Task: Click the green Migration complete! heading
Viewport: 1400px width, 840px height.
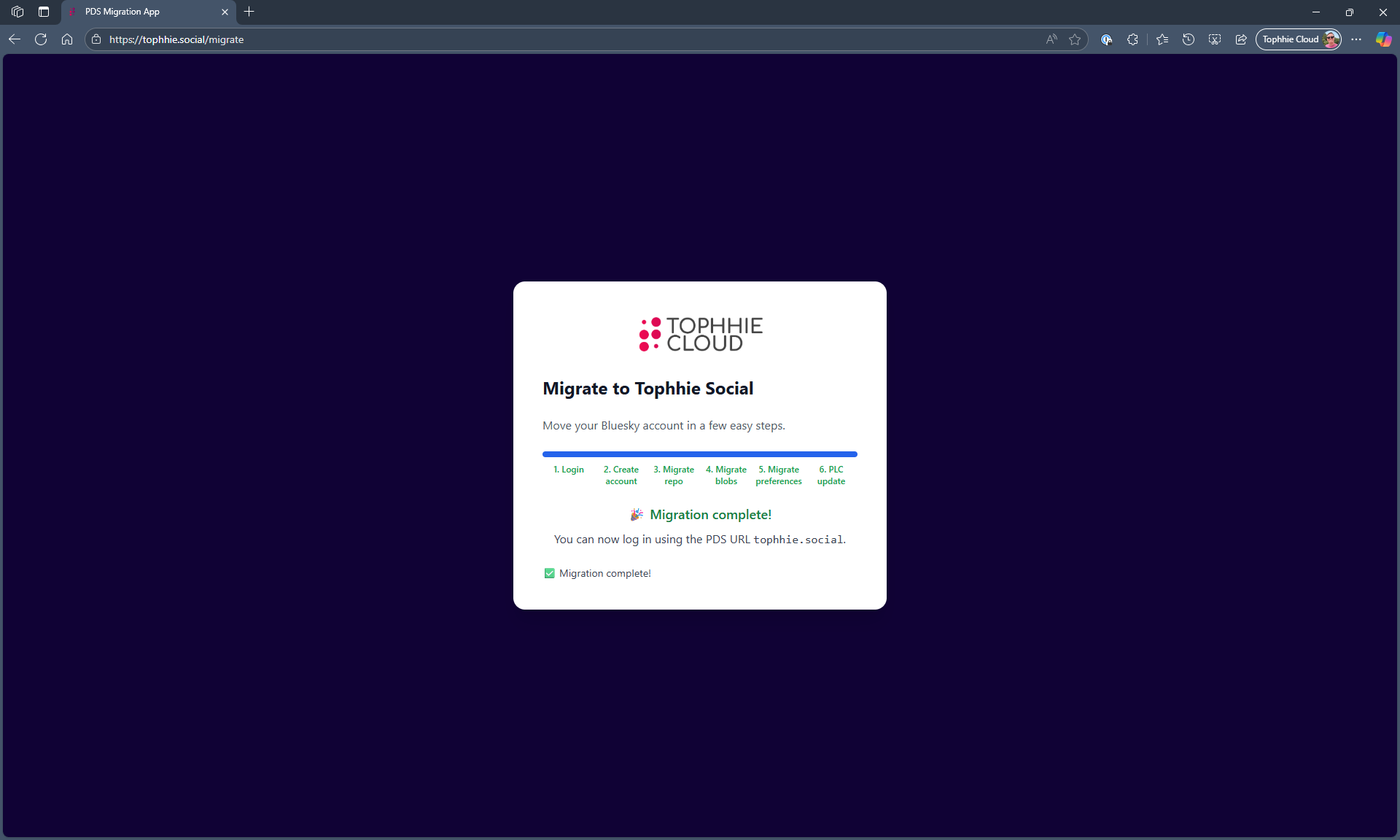Action: click(x=710, y=515)
